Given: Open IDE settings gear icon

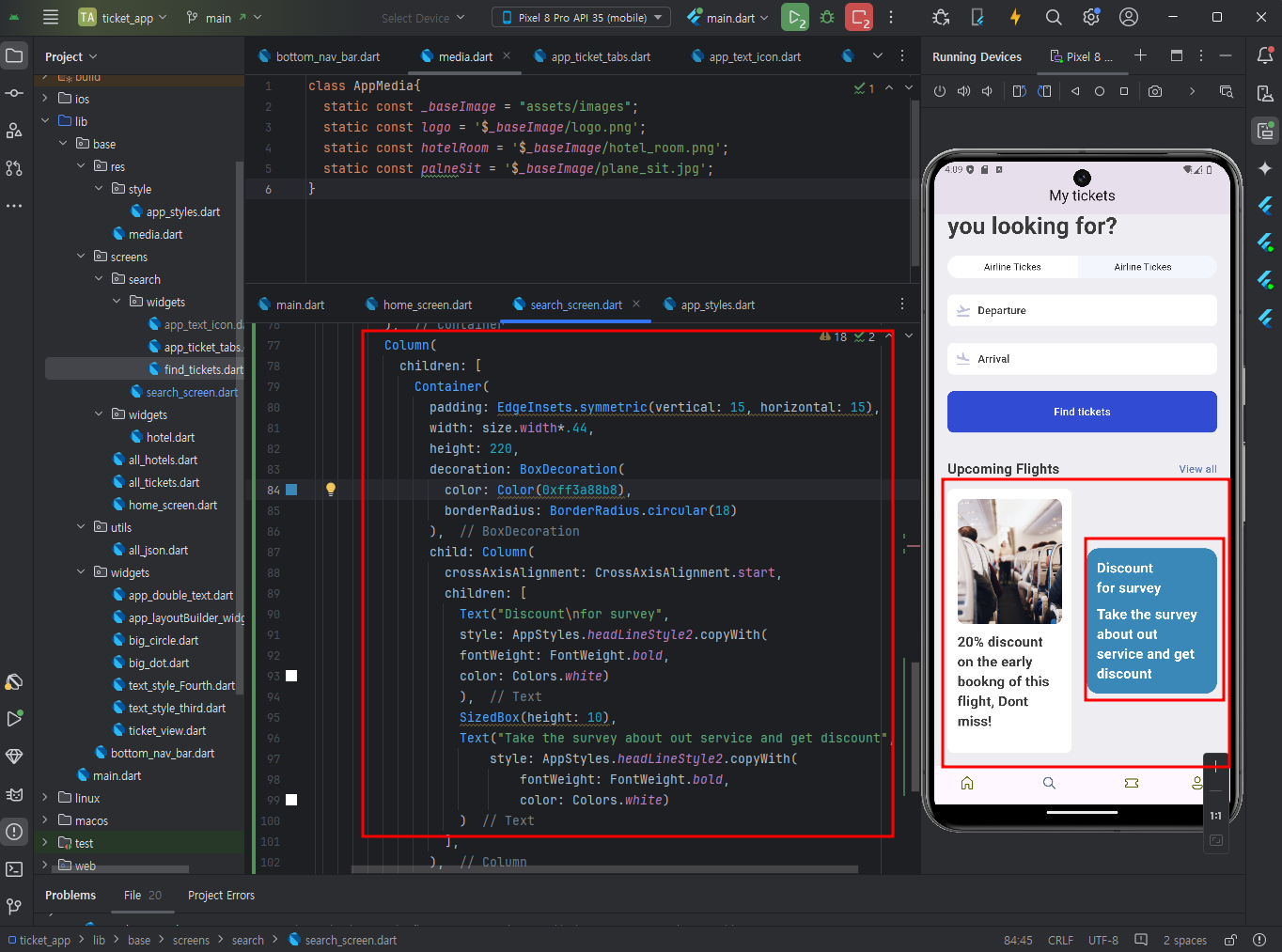Looking at the screenshot, I should pyautogui.click(x=1091, y=17).
